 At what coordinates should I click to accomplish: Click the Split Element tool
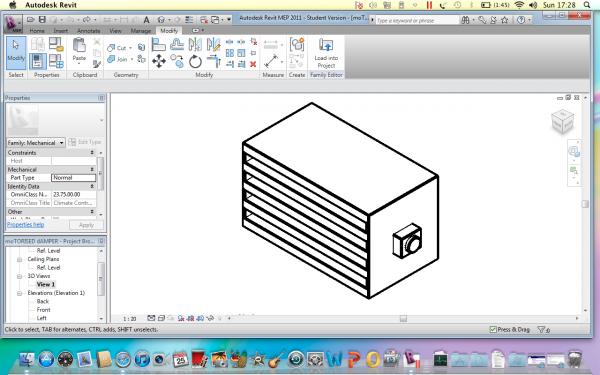pyautogui.click(x=230, y=42)
